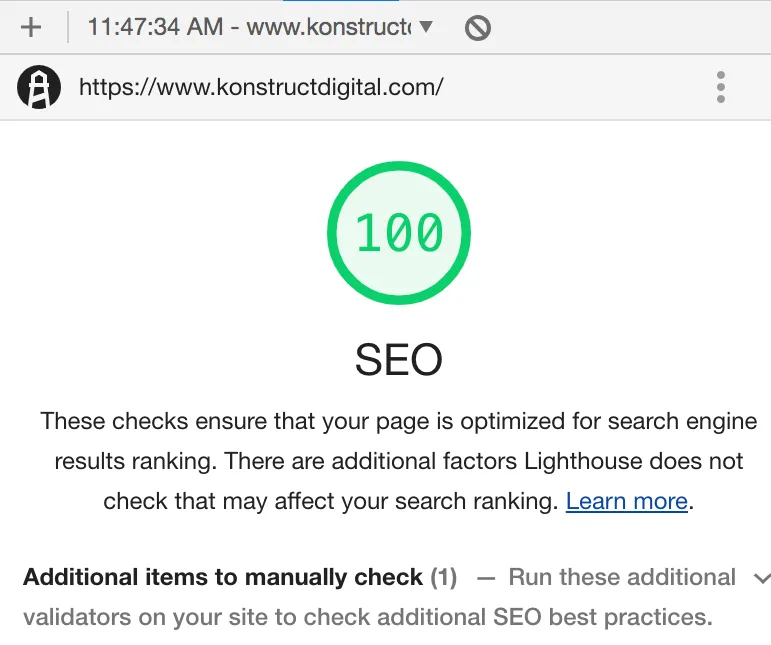
Task: Click the clear all reports circle-slash icon
Action: 477,28
